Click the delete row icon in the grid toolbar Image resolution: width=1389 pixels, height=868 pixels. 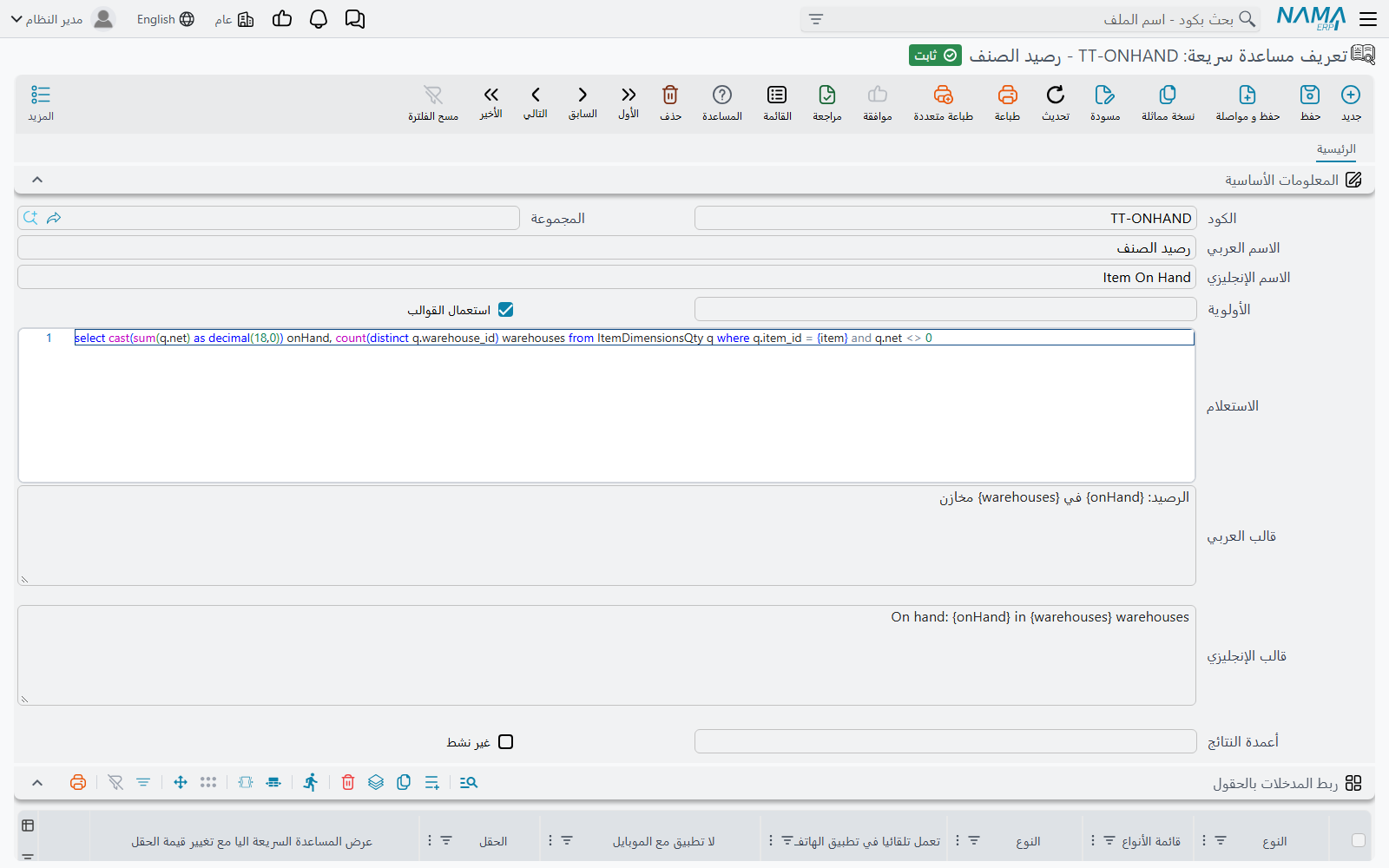[348, 782]
